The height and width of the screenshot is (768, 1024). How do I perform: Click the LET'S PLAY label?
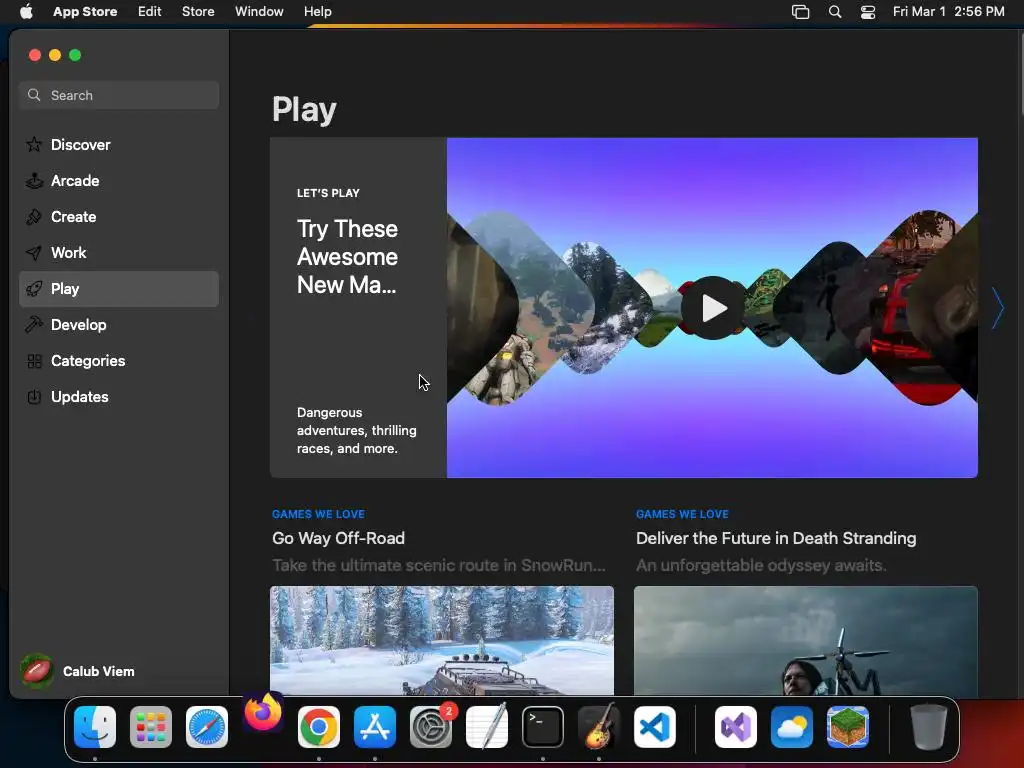tap(328, 193)
